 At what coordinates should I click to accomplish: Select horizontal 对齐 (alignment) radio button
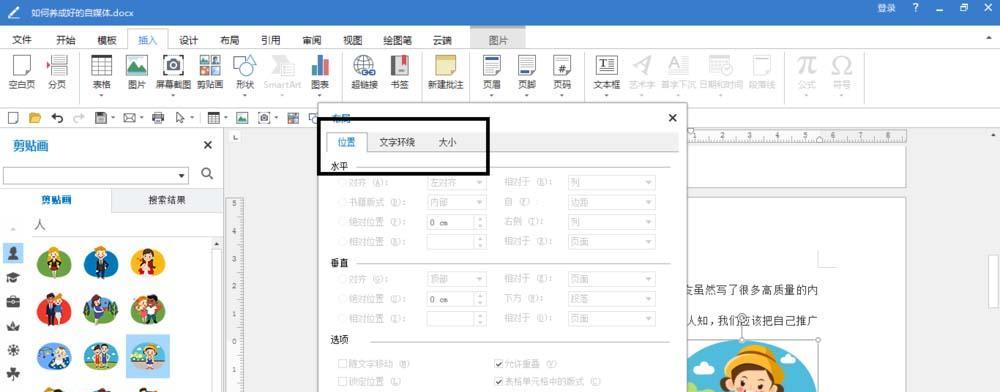pos(342,183)
